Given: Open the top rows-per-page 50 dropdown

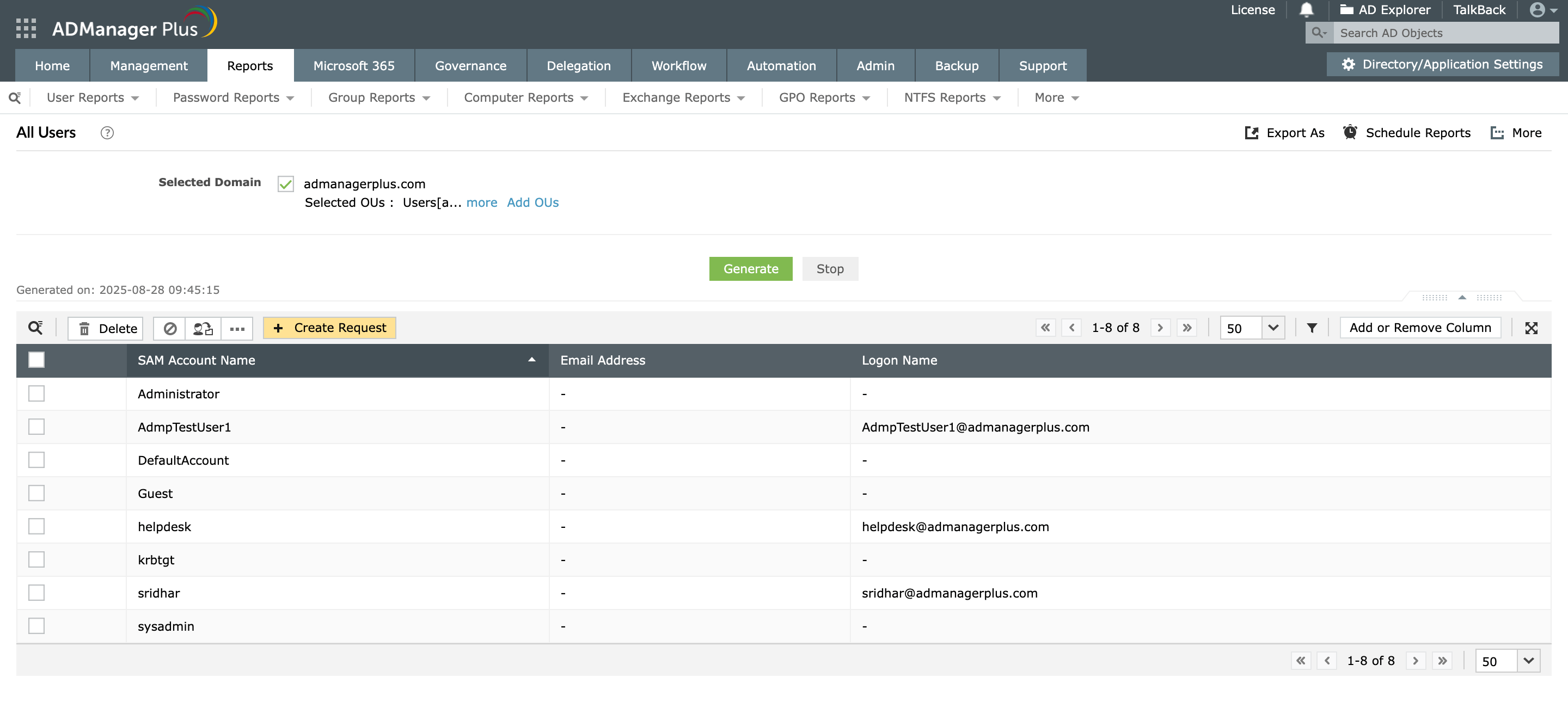Looking at the screenshot, I should (x=1273, y=328).
